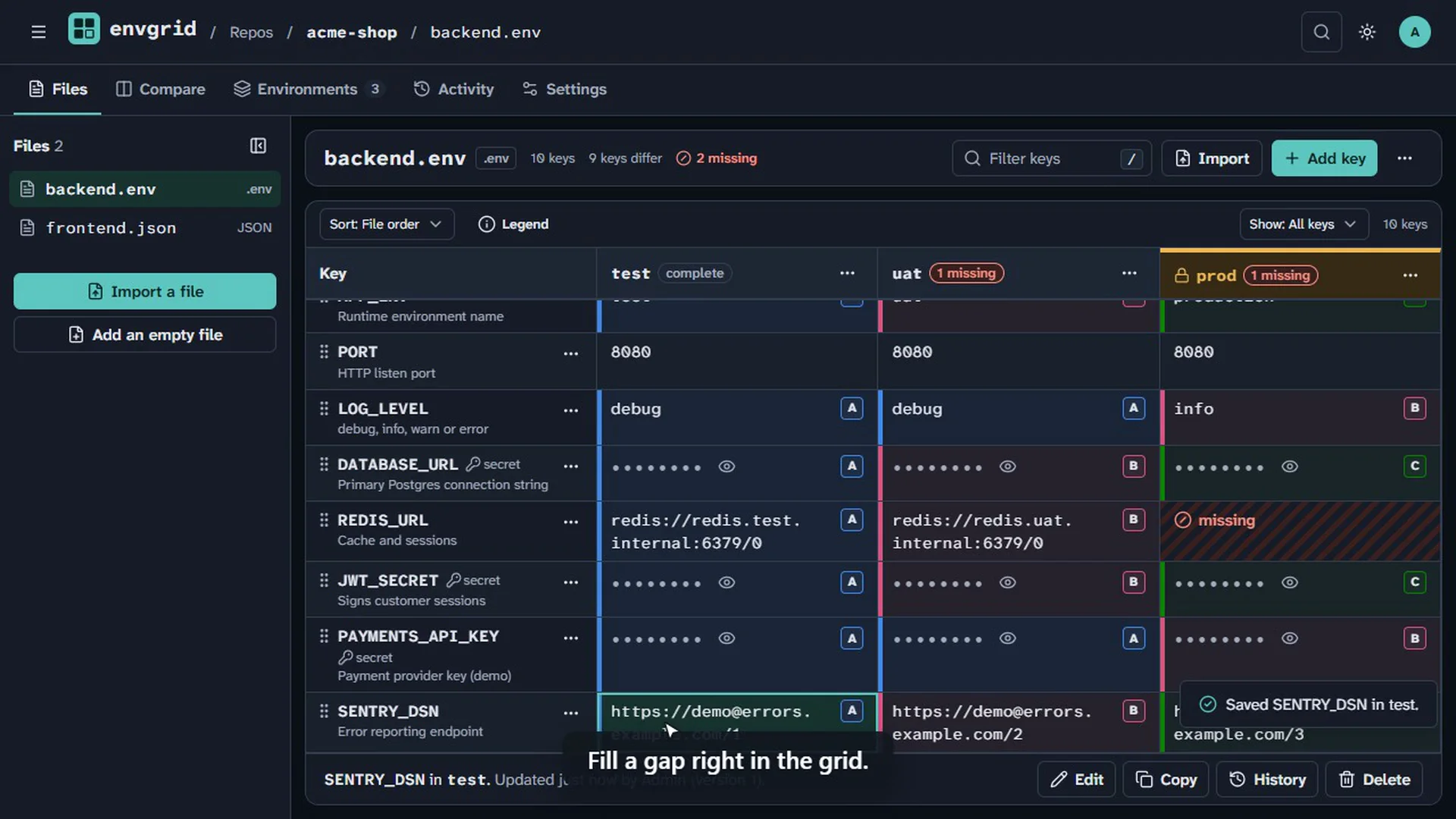Reveal JWT_SECRET value in test
This screenshot has width=1456, height=819.
pos(726,582)
